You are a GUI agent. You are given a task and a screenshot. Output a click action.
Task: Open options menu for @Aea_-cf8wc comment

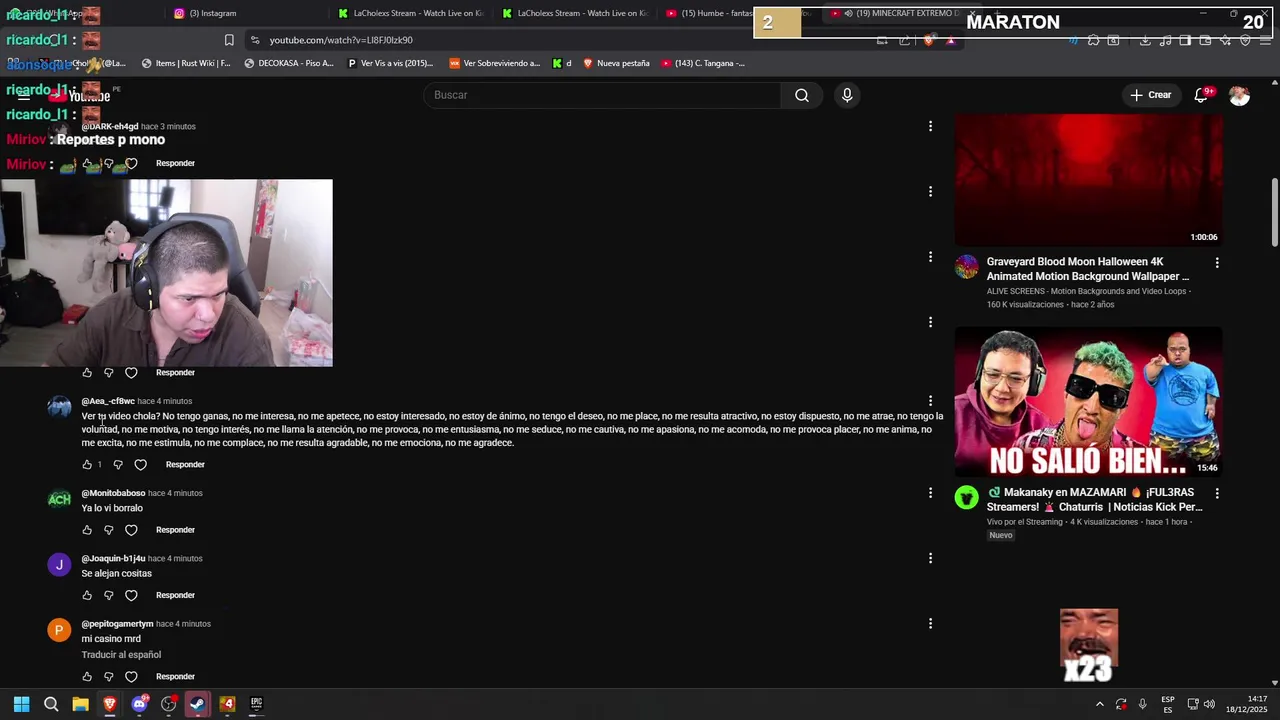[x=930, y=401]
